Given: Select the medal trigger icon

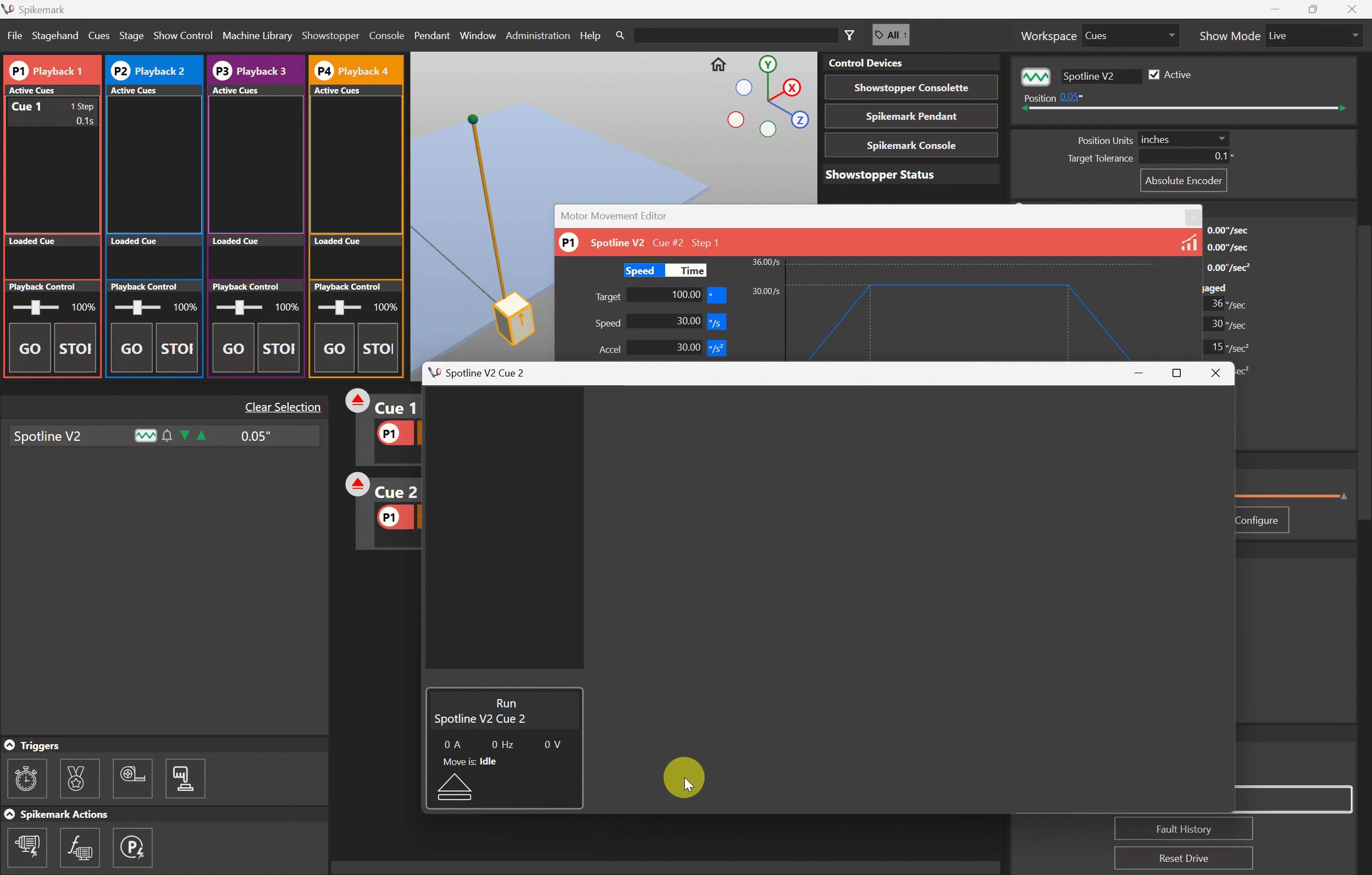Looking at the screenshot, I should point(79,779).
